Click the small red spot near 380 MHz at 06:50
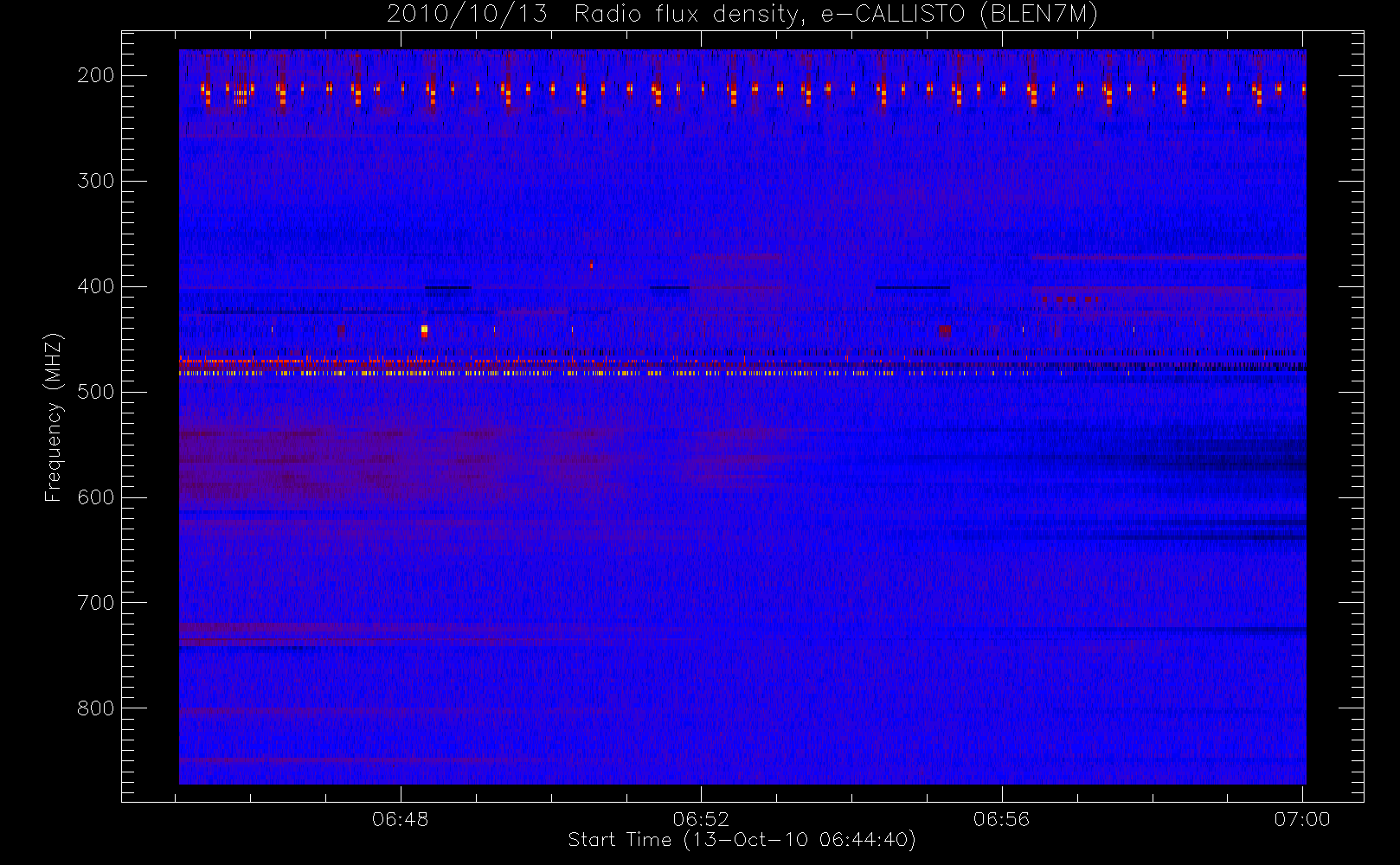Screen dimensions: 1400x865 (591, 265)
